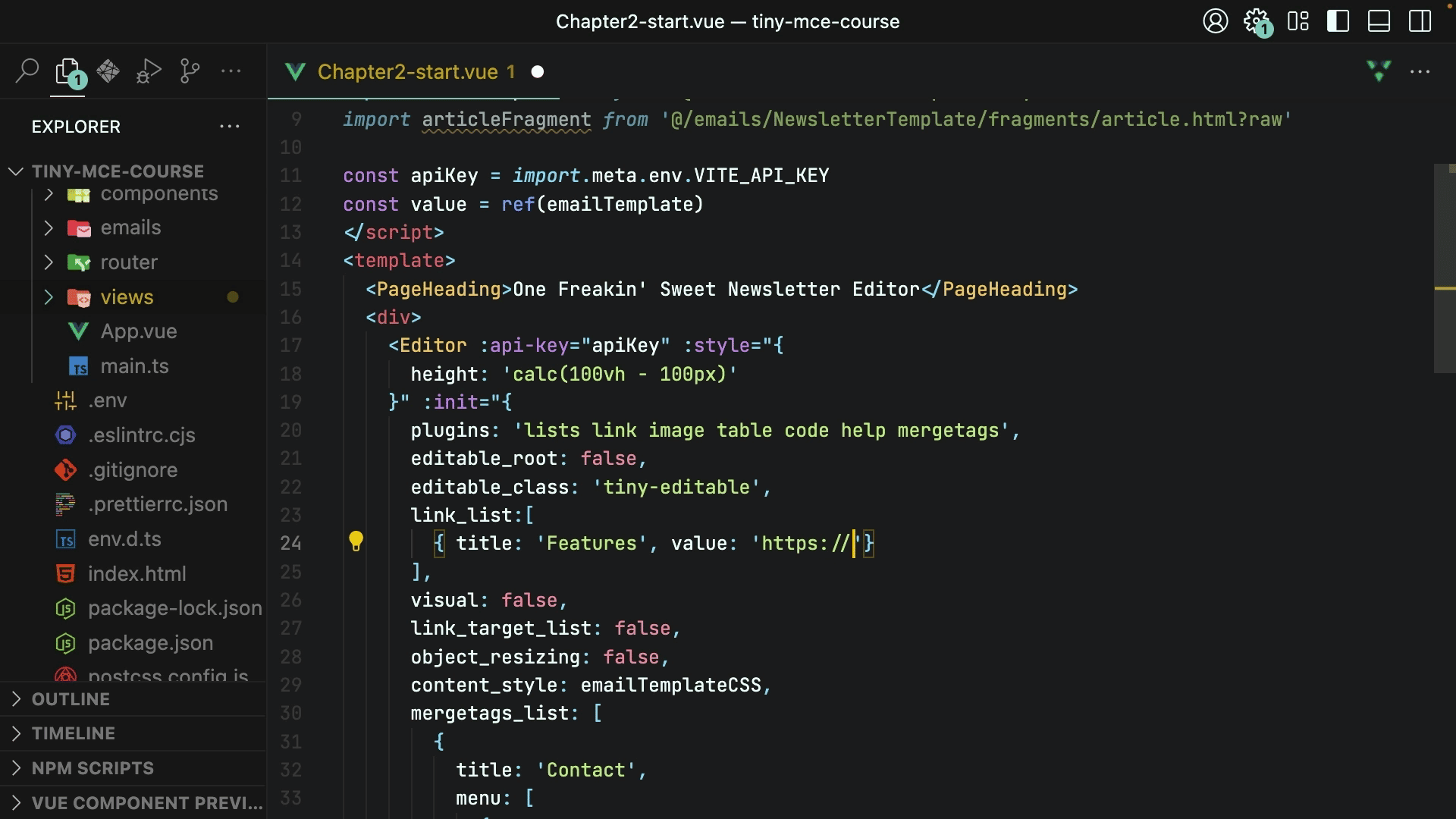Open the Manage gear icon
The image size is (1456, 819).
click(1257, 21)
